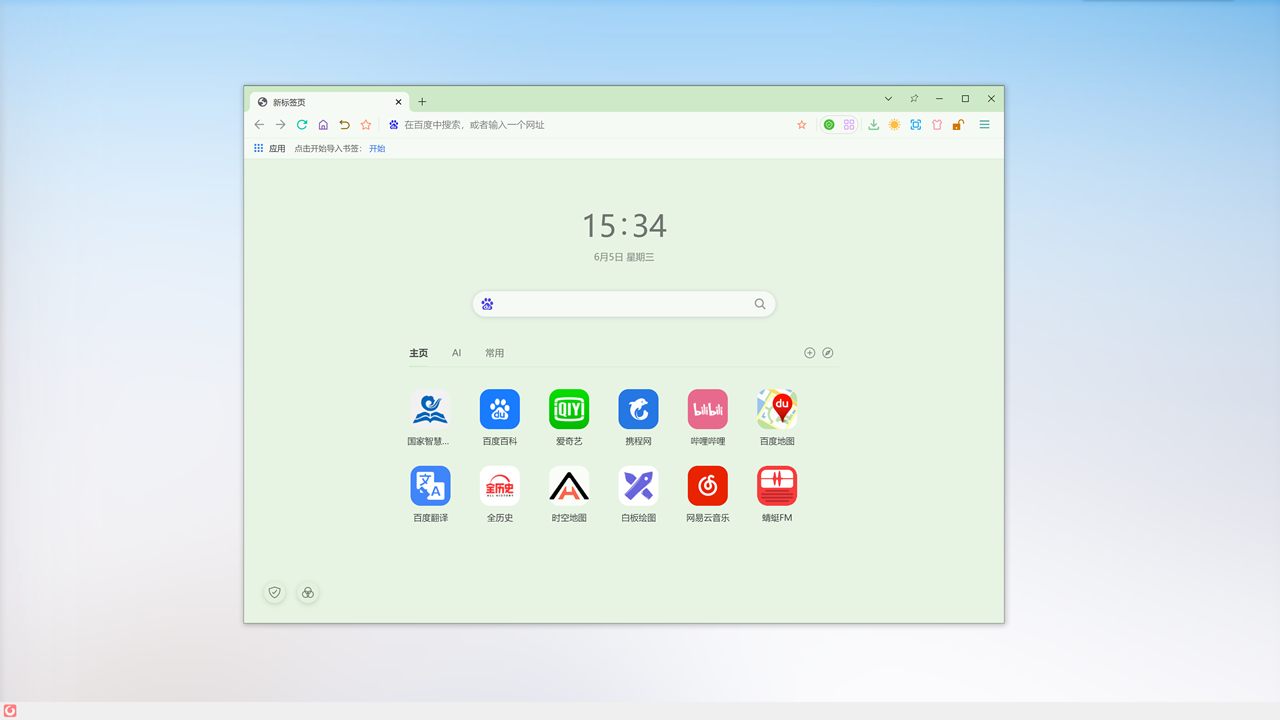1280x720 pixels.
Task: Click the color-filter icon at bottom left
Action: (308, 592)
